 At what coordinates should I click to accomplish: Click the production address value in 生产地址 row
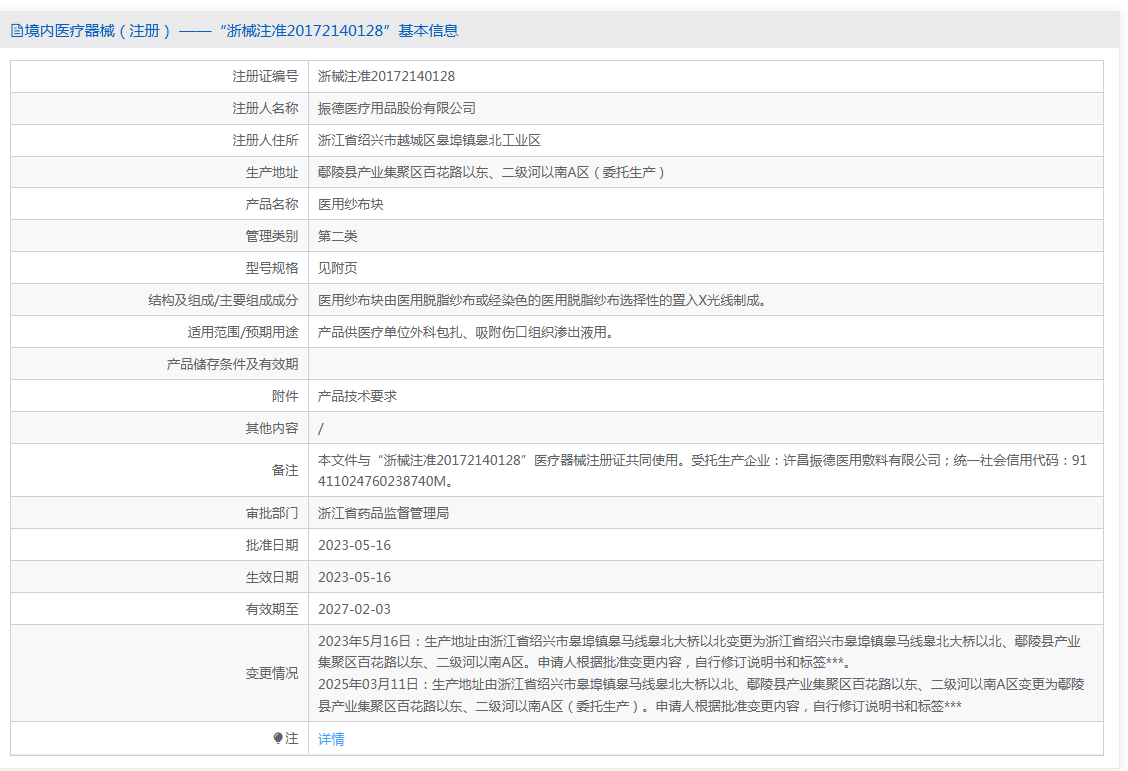pos(491,172)
